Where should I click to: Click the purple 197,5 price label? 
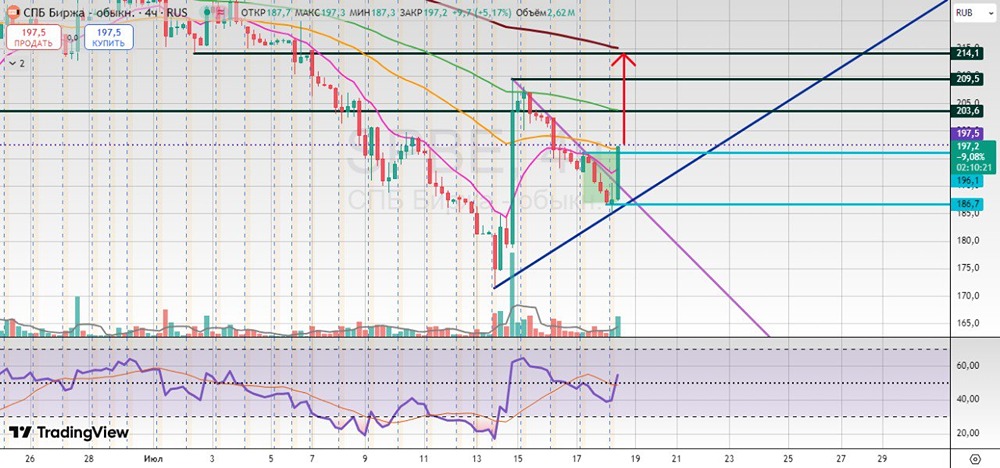click(x=967, y=133)
